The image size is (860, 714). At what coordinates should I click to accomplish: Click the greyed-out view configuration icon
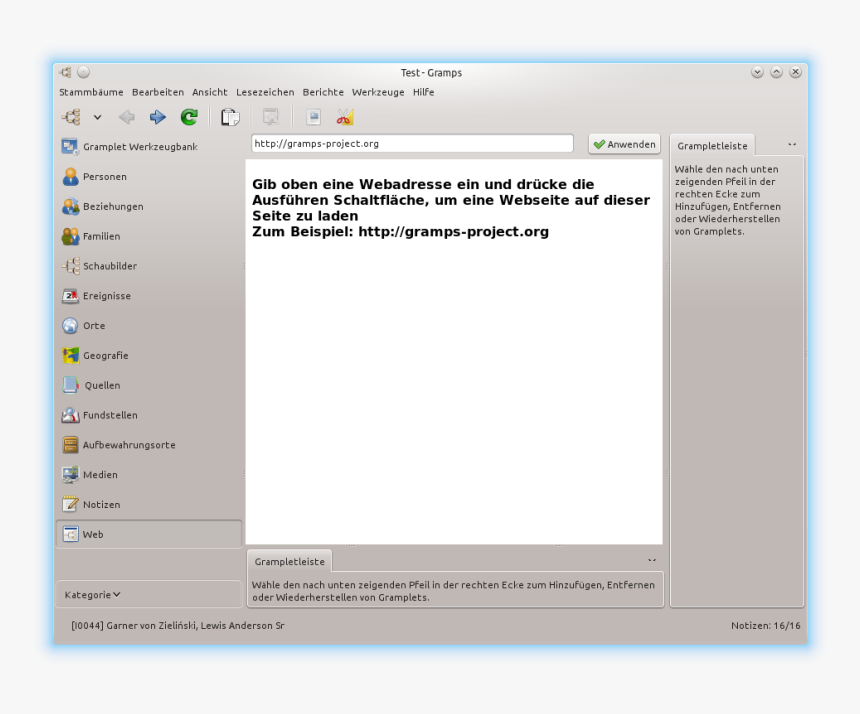click(x=271, y=117)
